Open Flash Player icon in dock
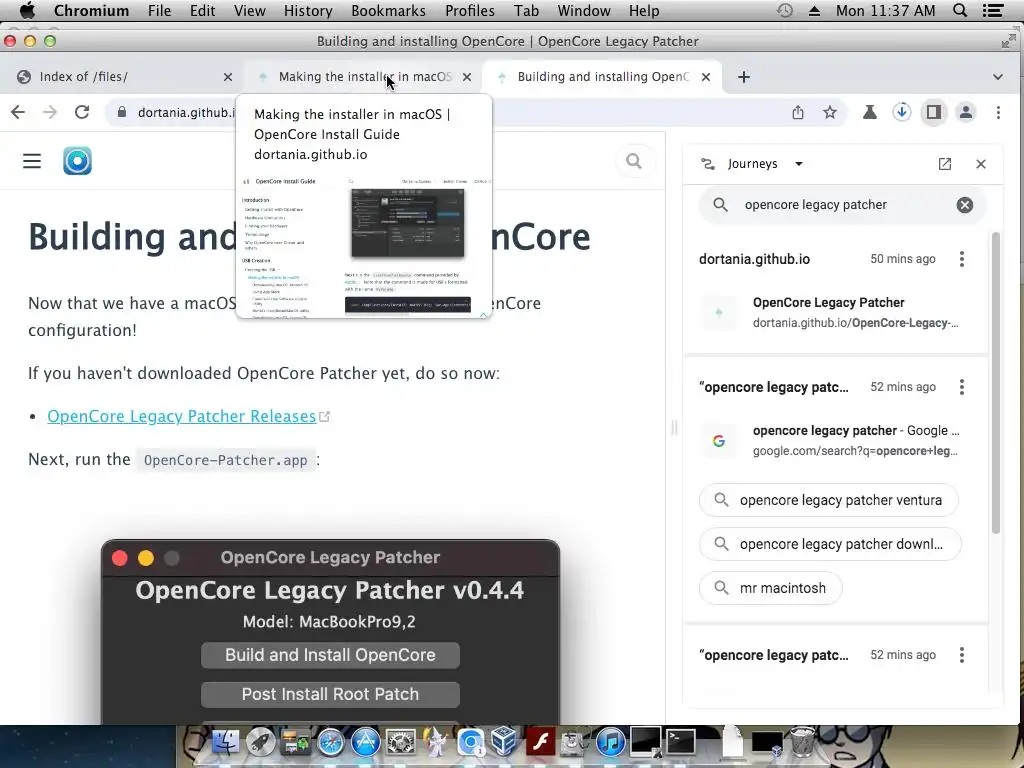 541,743
